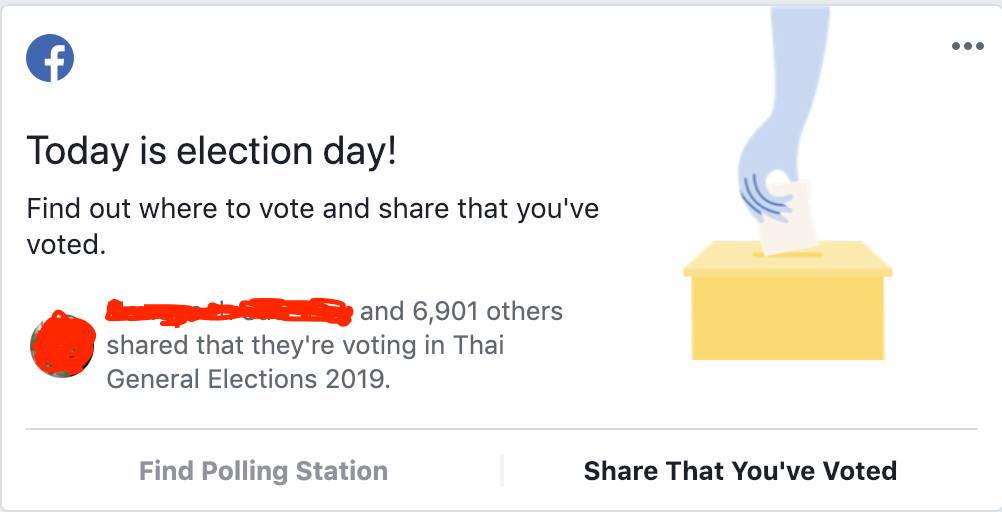Click the "Today is election day!" heading

(x=211, y=151)
